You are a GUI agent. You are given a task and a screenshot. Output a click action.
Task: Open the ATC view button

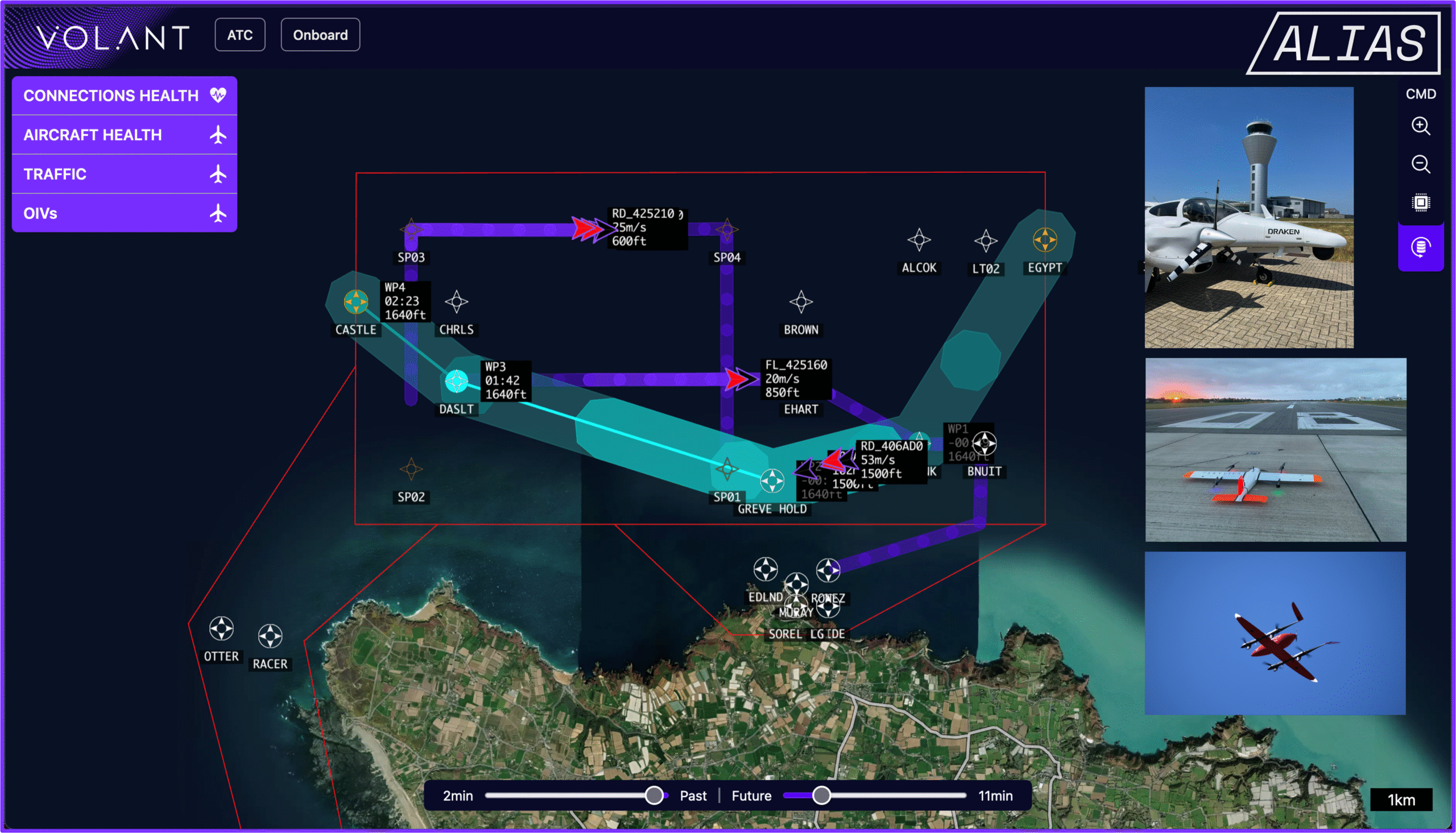coord(239,35)
